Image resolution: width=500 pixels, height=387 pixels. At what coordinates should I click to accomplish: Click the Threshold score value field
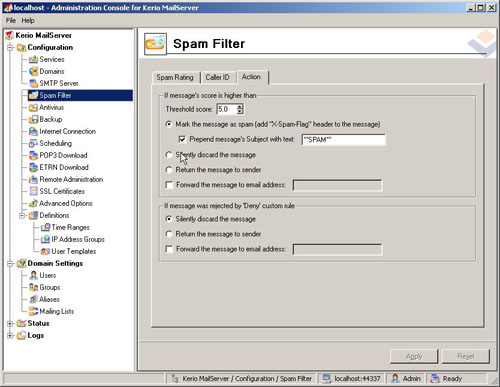click(227, 109)
